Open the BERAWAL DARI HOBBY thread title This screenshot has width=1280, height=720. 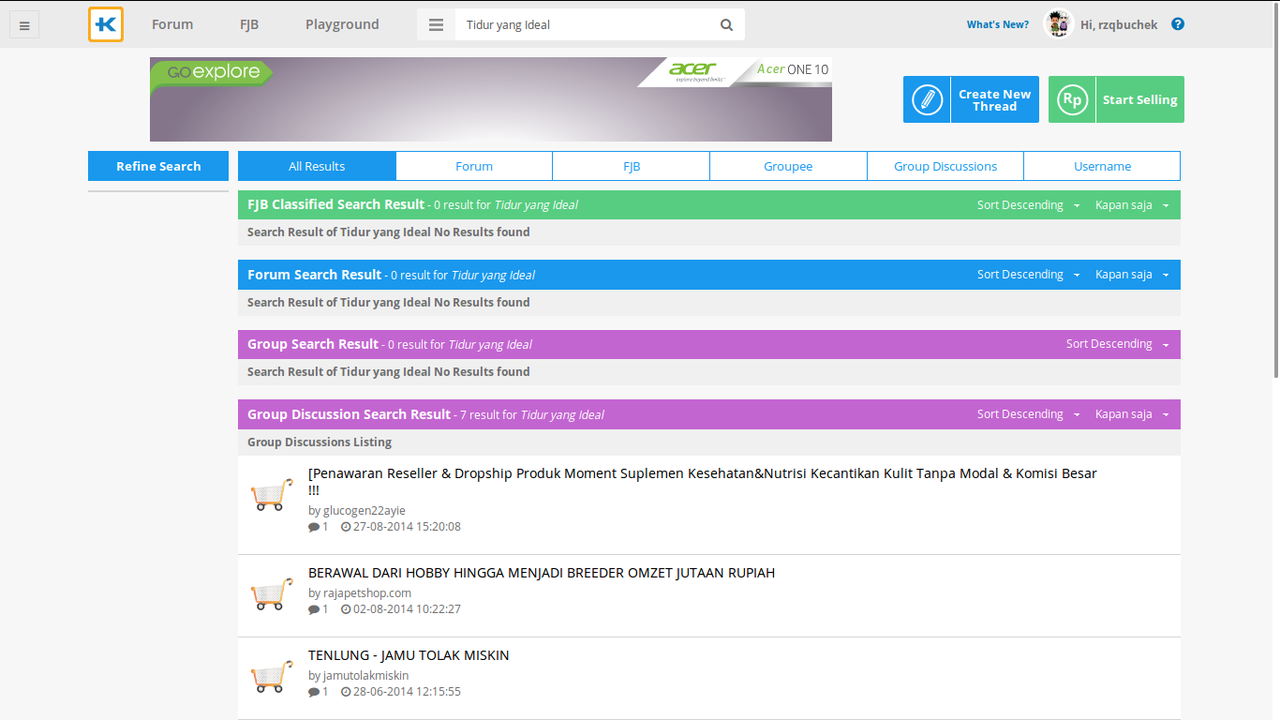coord(541,573)
